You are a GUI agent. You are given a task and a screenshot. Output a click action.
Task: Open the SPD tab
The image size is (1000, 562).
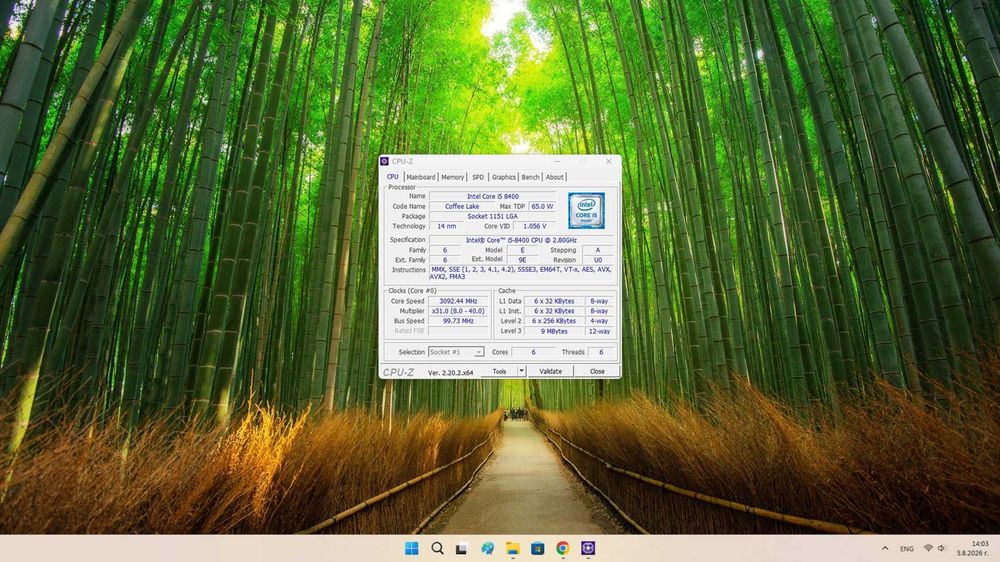478,177
